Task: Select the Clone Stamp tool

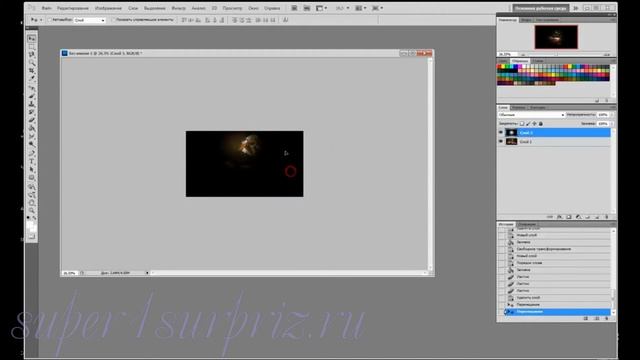Action: (x=32, y=104)
